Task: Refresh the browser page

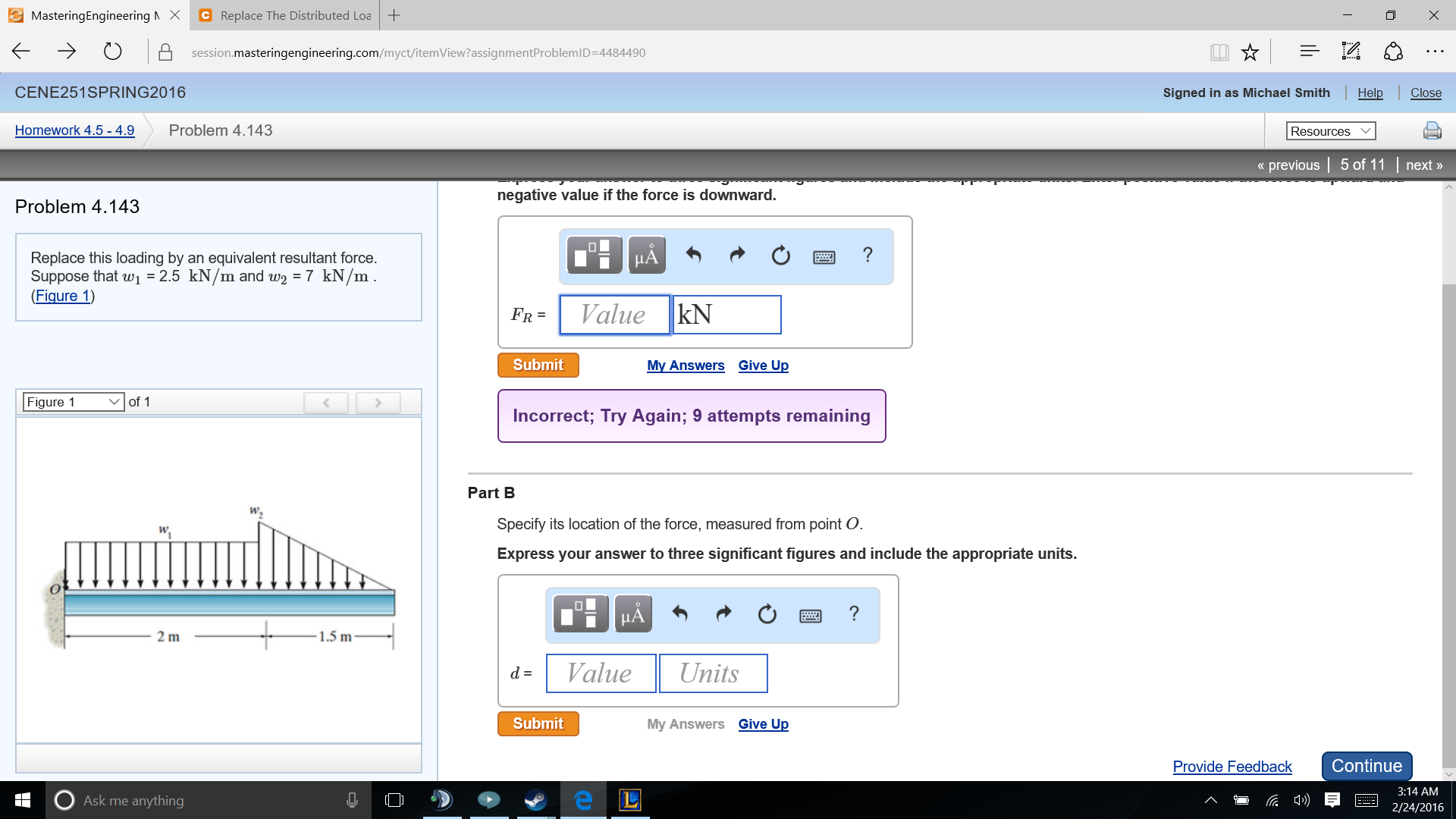Action: [112, 52]
